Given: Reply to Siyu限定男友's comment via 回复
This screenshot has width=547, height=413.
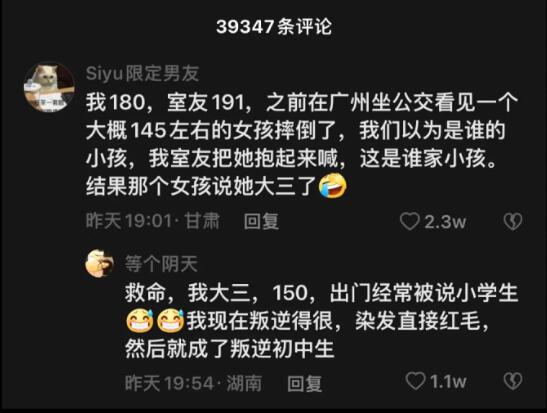Looking at the screenshot, I should pos(261,221).
